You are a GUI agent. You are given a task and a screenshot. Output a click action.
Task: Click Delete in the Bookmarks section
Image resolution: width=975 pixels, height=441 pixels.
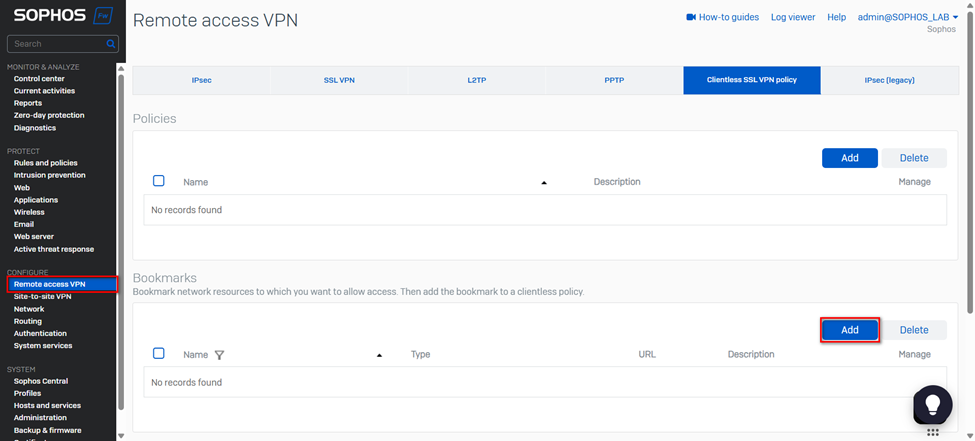point(913,330)
